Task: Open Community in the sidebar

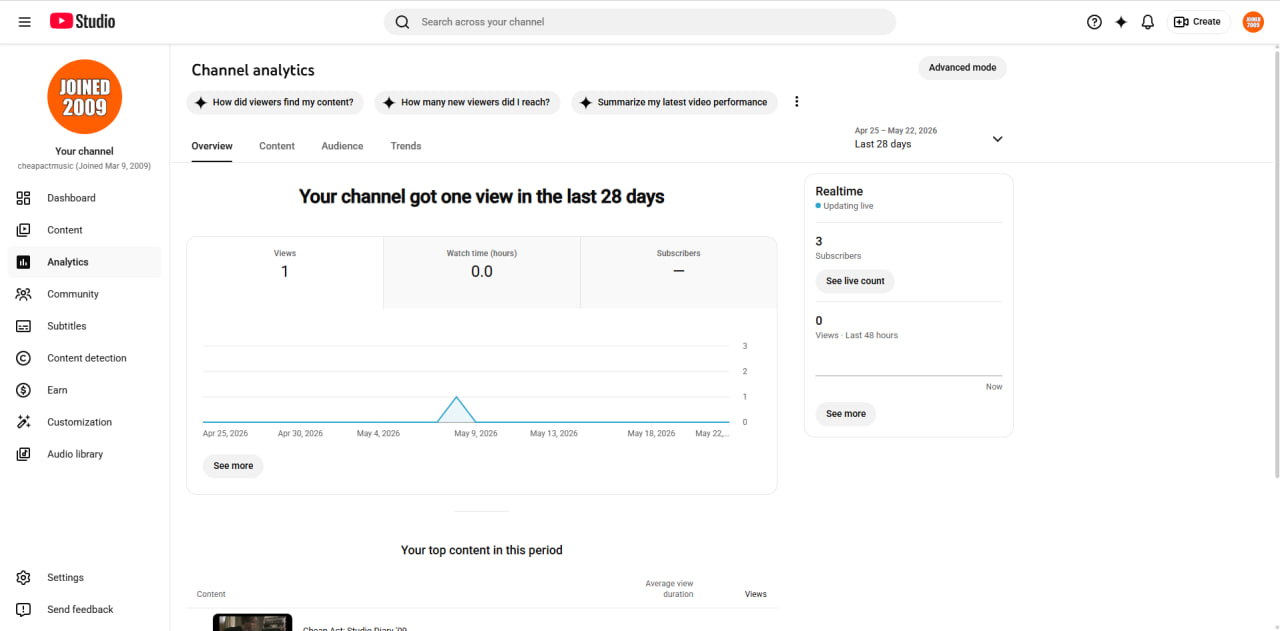Action: (85, 294)
